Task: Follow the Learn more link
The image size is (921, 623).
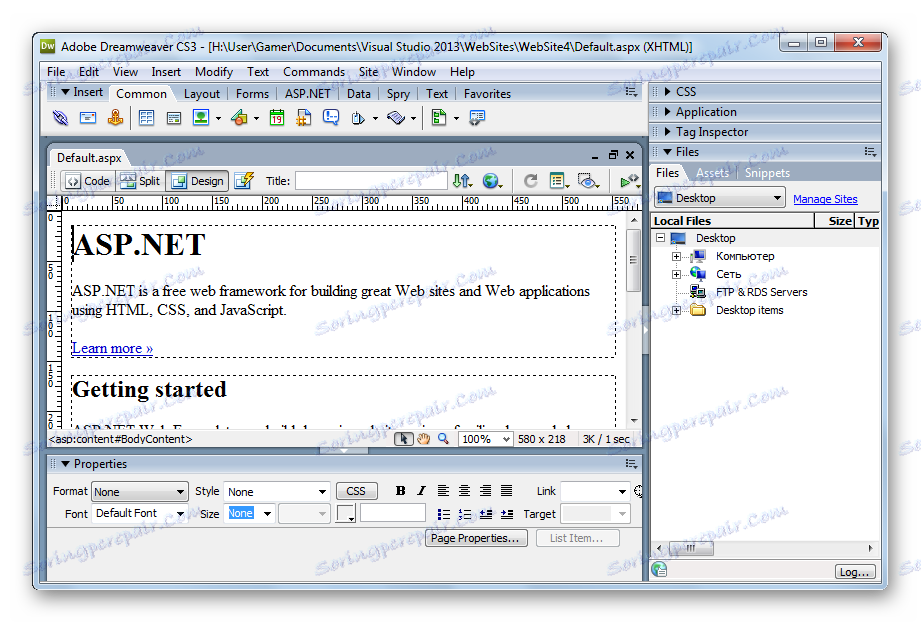Action: coord(112,348)
